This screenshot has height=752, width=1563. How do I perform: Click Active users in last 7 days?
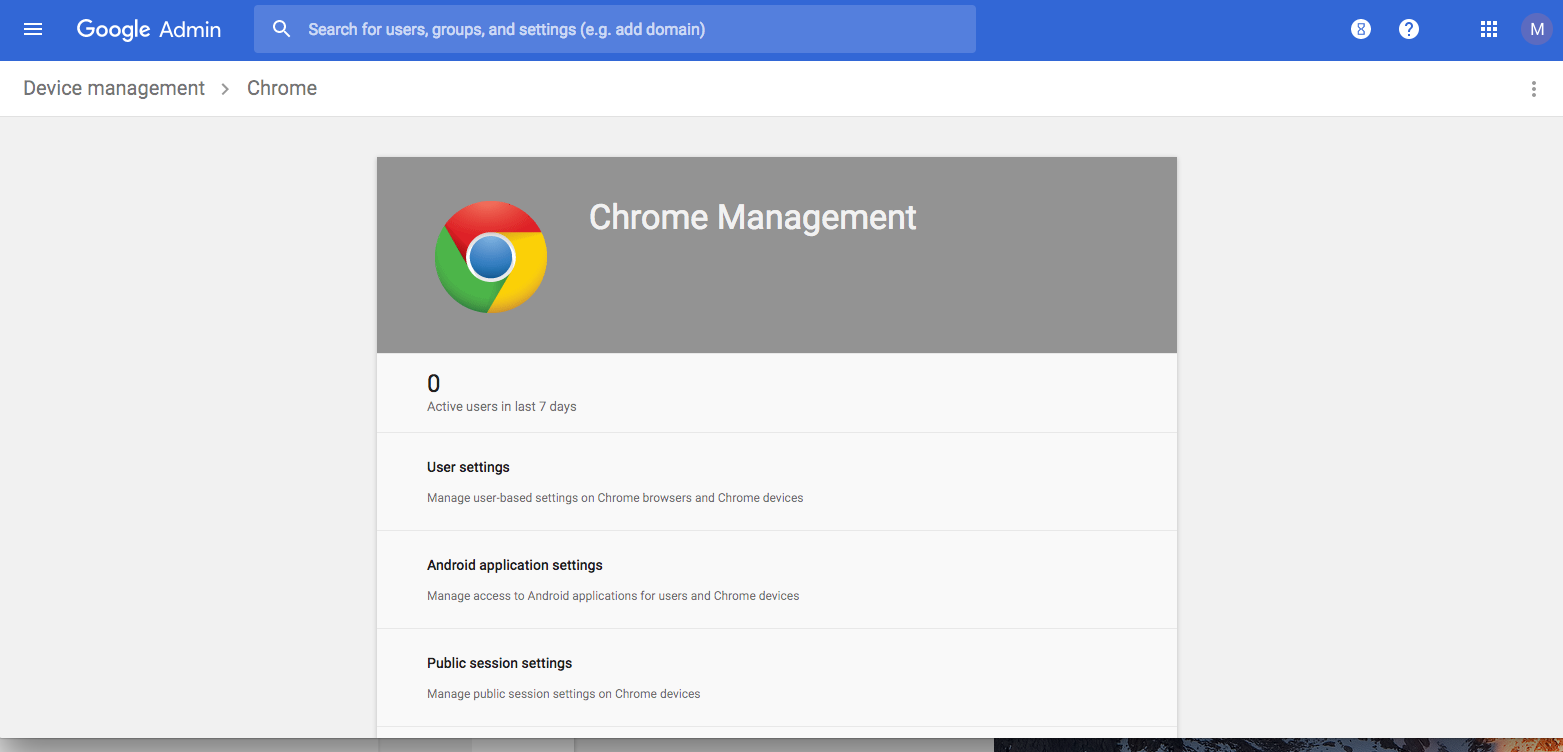502,407
